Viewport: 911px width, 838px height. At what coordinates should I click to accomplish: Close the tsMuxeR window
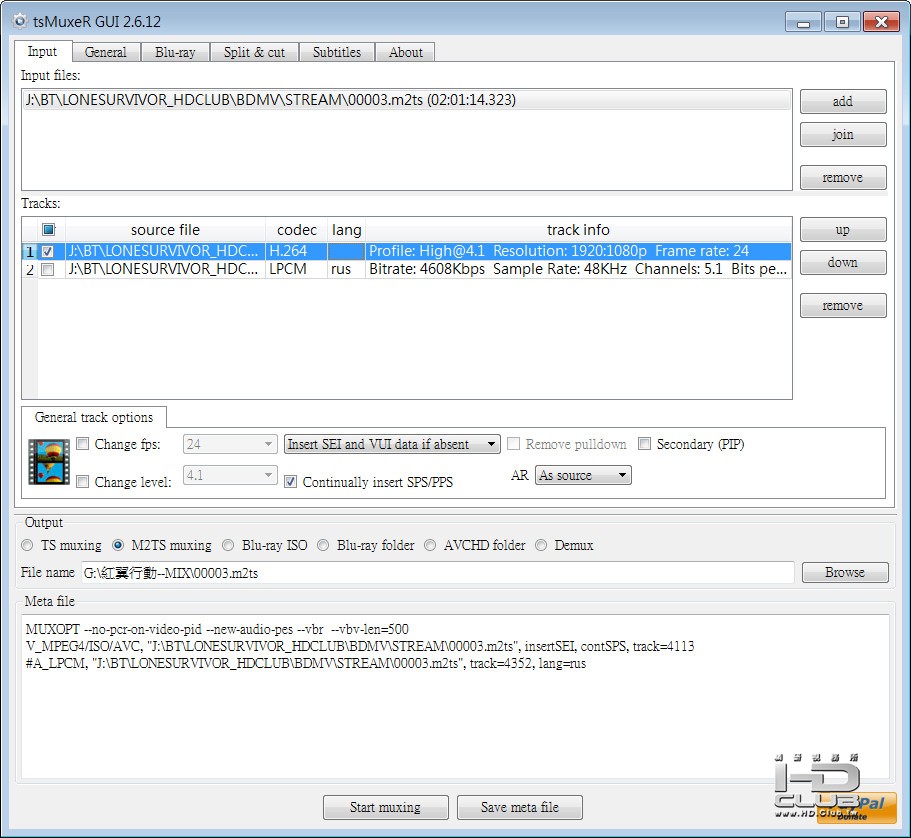coord(881,23)
